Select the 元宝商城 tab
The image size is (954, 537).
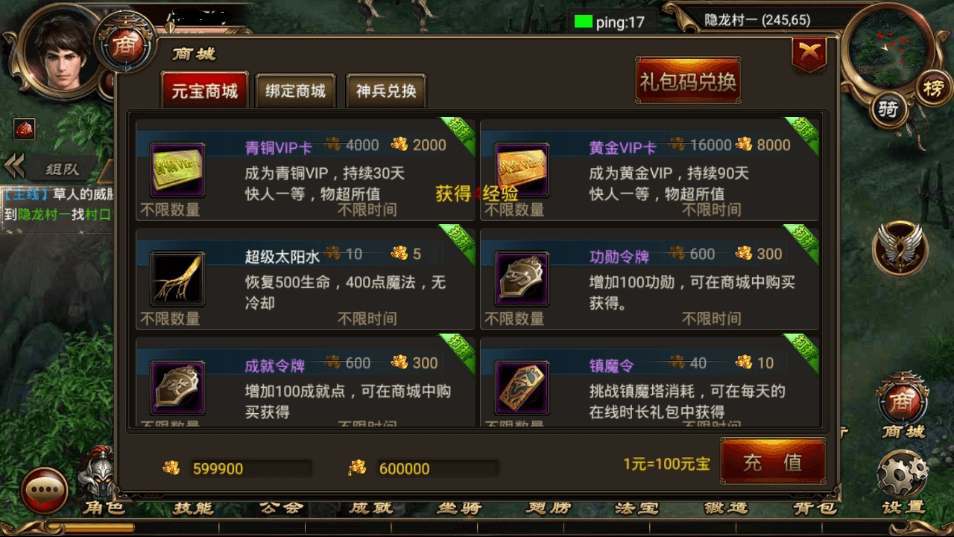point(204,91)
